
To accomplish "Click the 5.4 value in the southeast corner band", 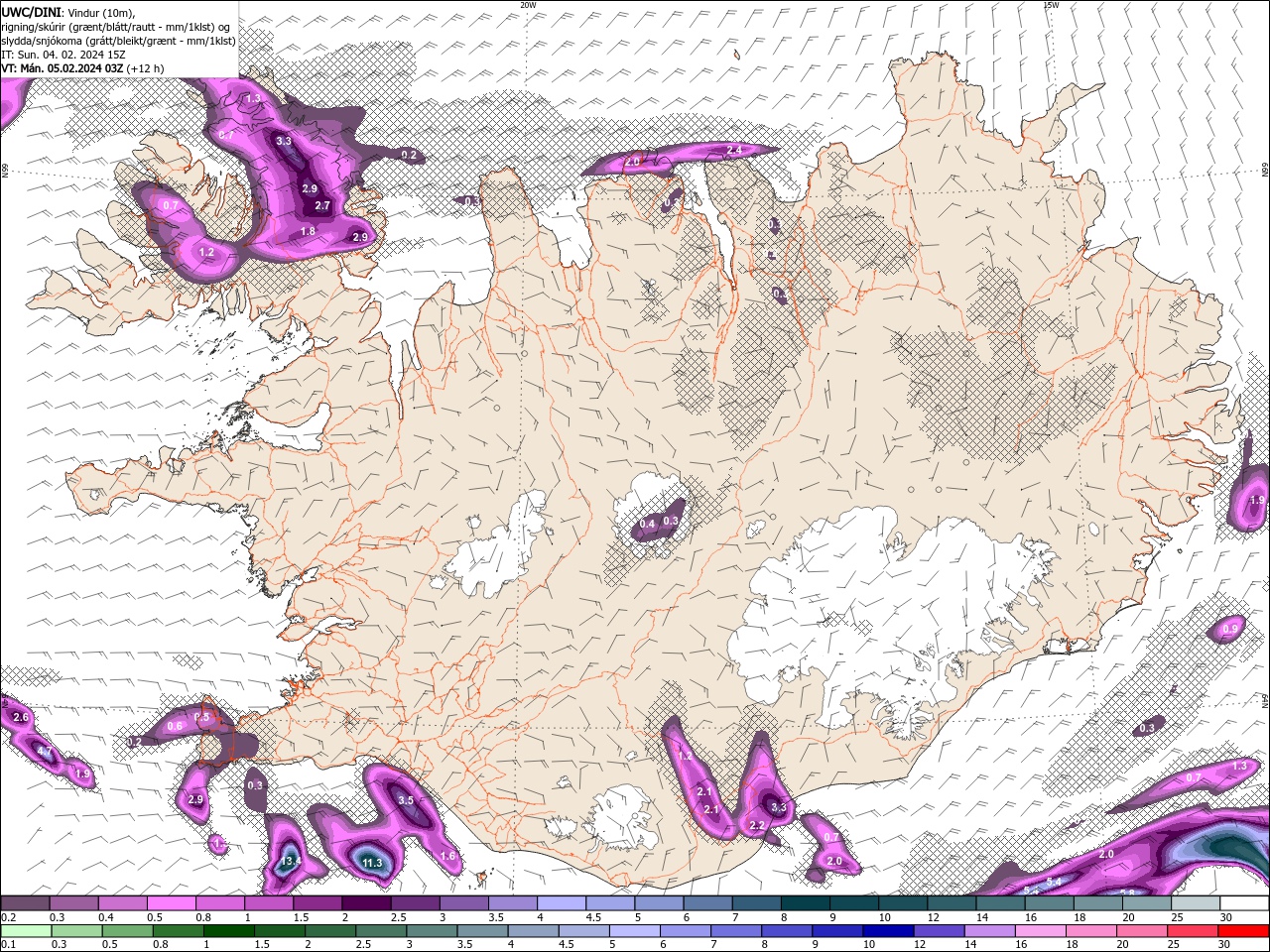I will [1055, 882].
